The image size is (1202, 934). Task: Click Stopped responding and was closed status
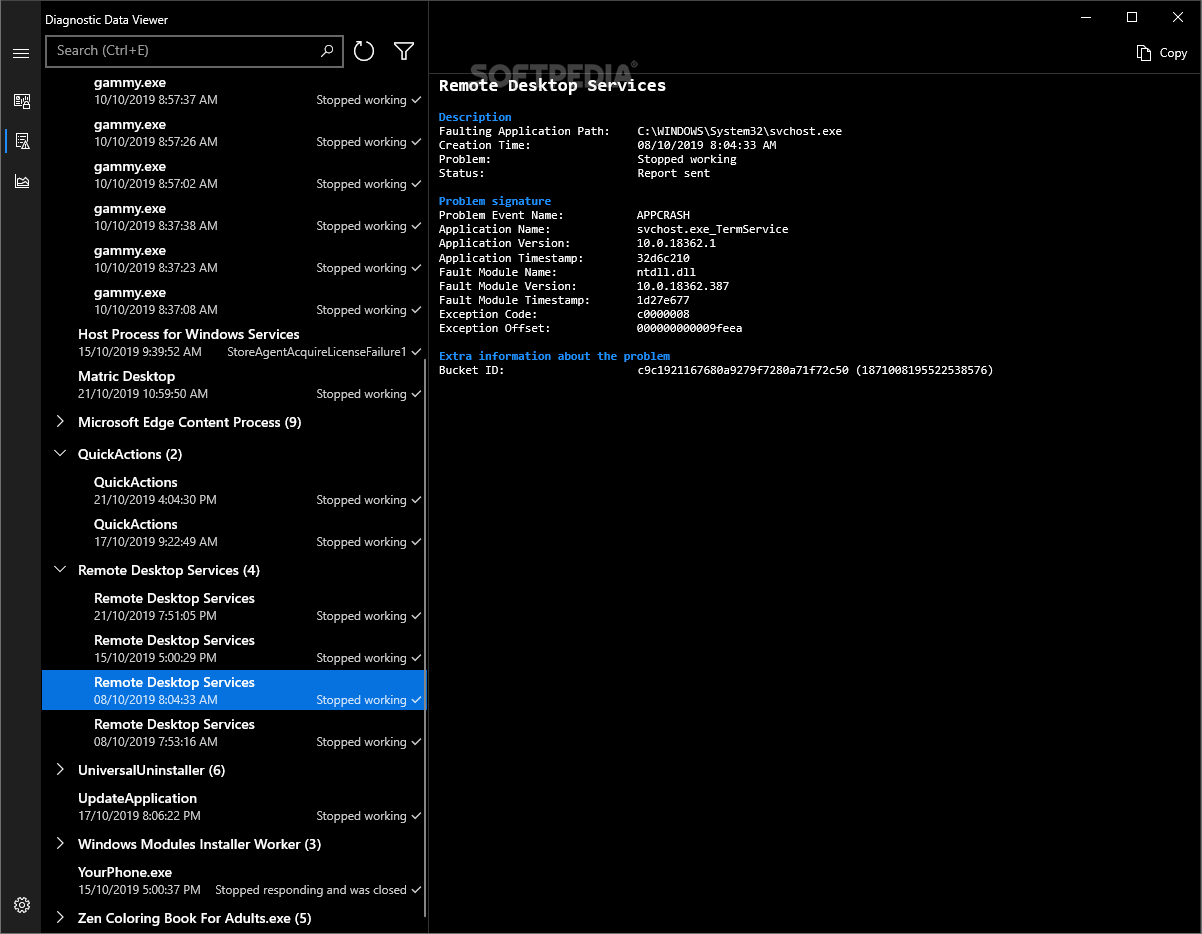click(x=311, y=890)
